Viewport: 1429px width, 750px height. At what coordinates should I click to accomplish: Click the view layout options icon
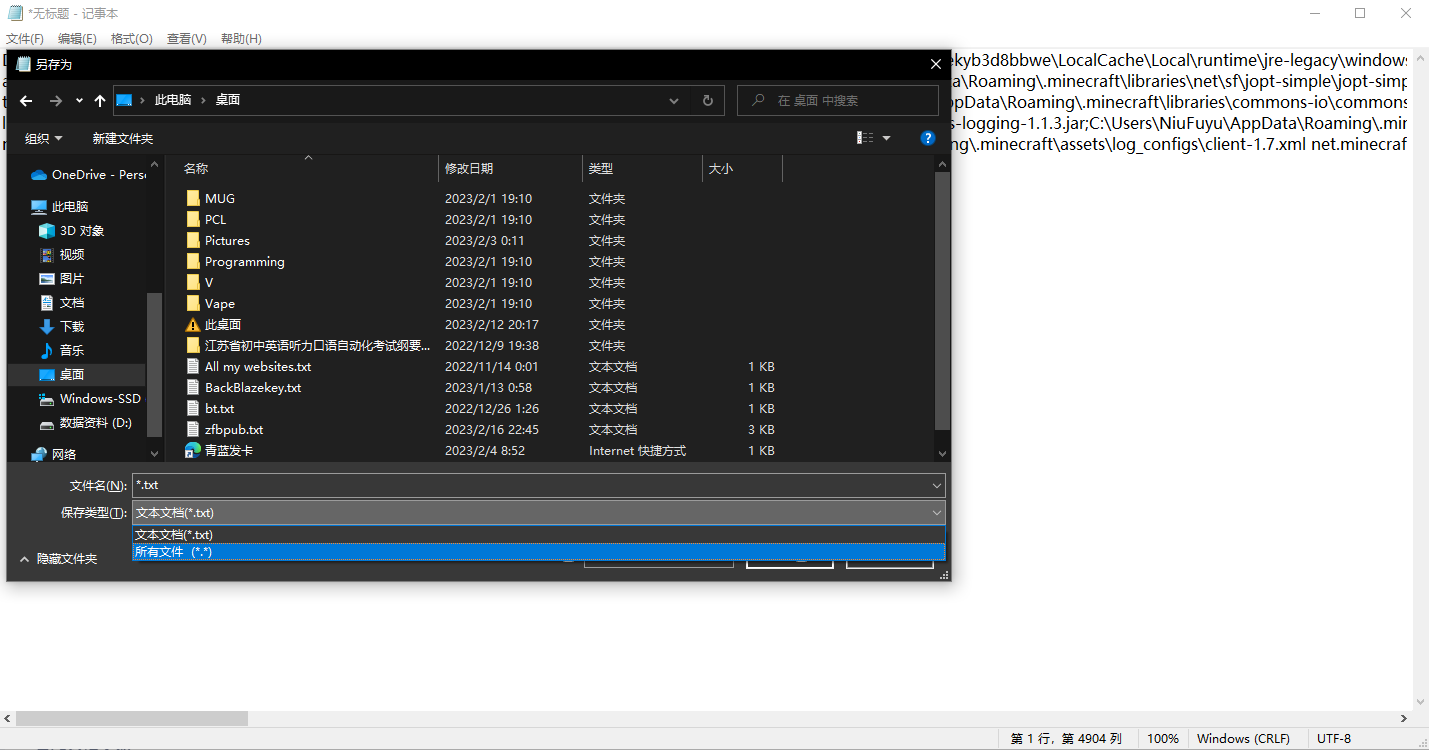866,138
